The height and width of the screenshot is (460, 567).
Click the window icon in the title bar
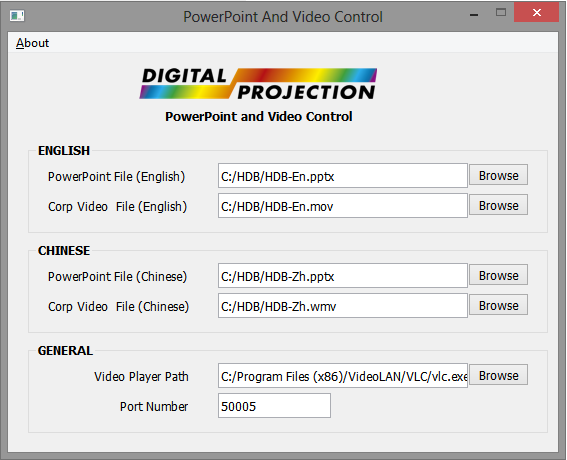click(17, 16)
